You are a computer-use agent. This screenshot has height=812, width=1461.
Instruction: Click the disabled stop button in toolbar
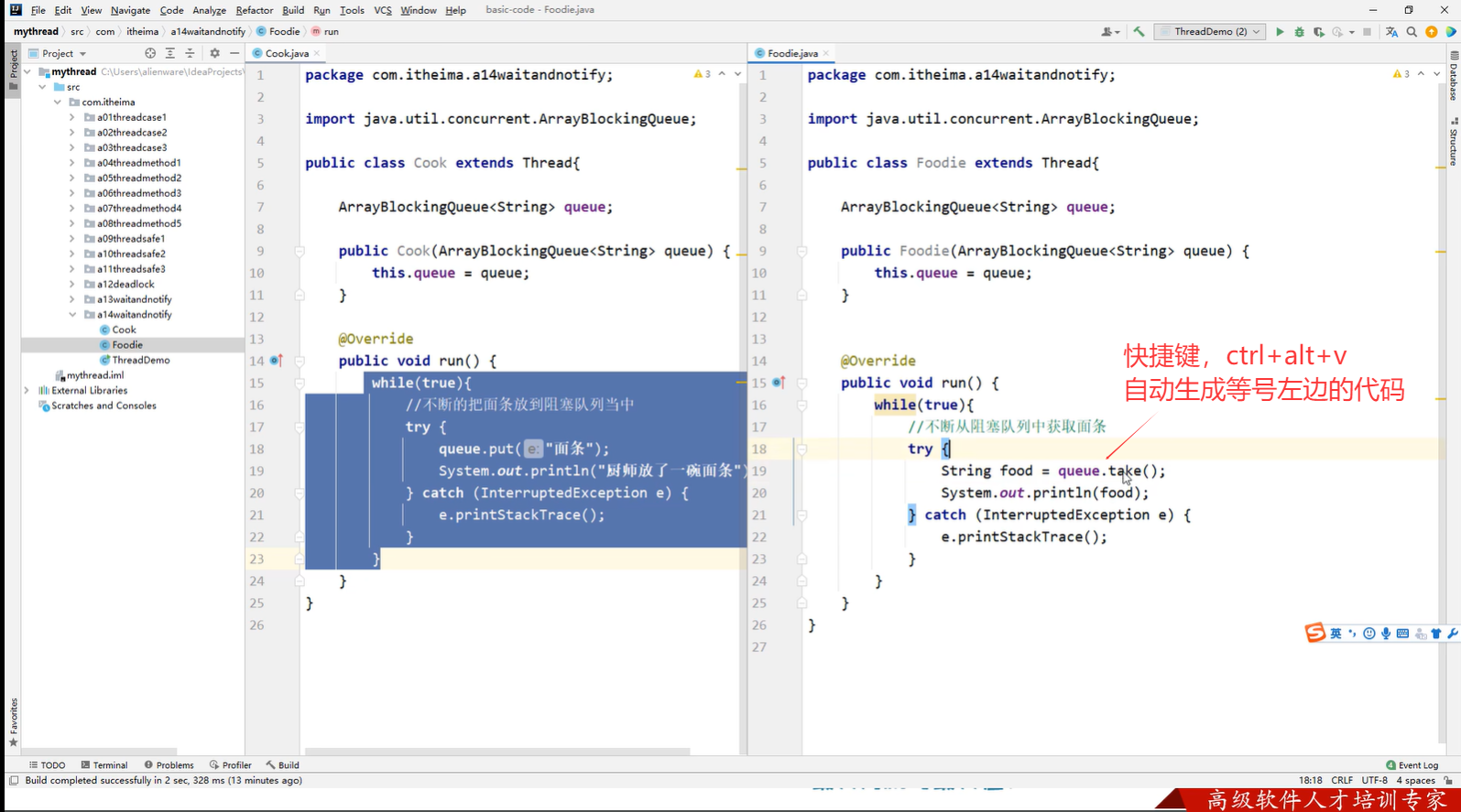click(x=1368, y=32)
